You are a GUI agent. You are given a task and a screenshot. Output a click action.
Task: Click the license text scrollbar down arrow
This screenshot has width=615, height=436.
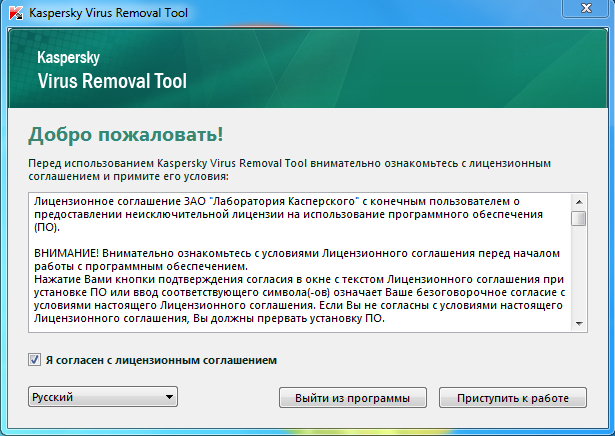(579, 324)
